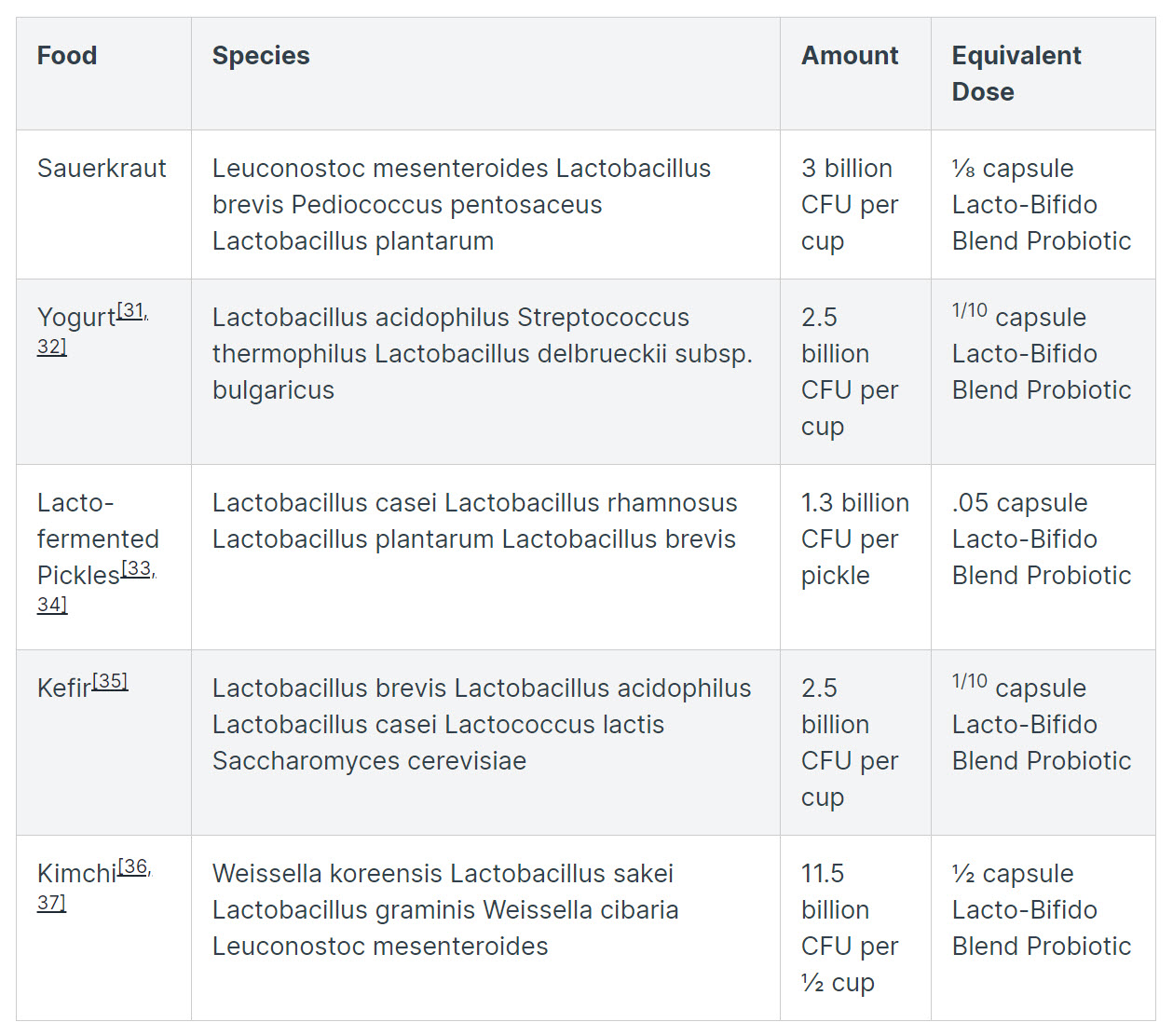Select the Amount column header
This screenshot has width=1173, height=1036.
(x=850, y=56)
